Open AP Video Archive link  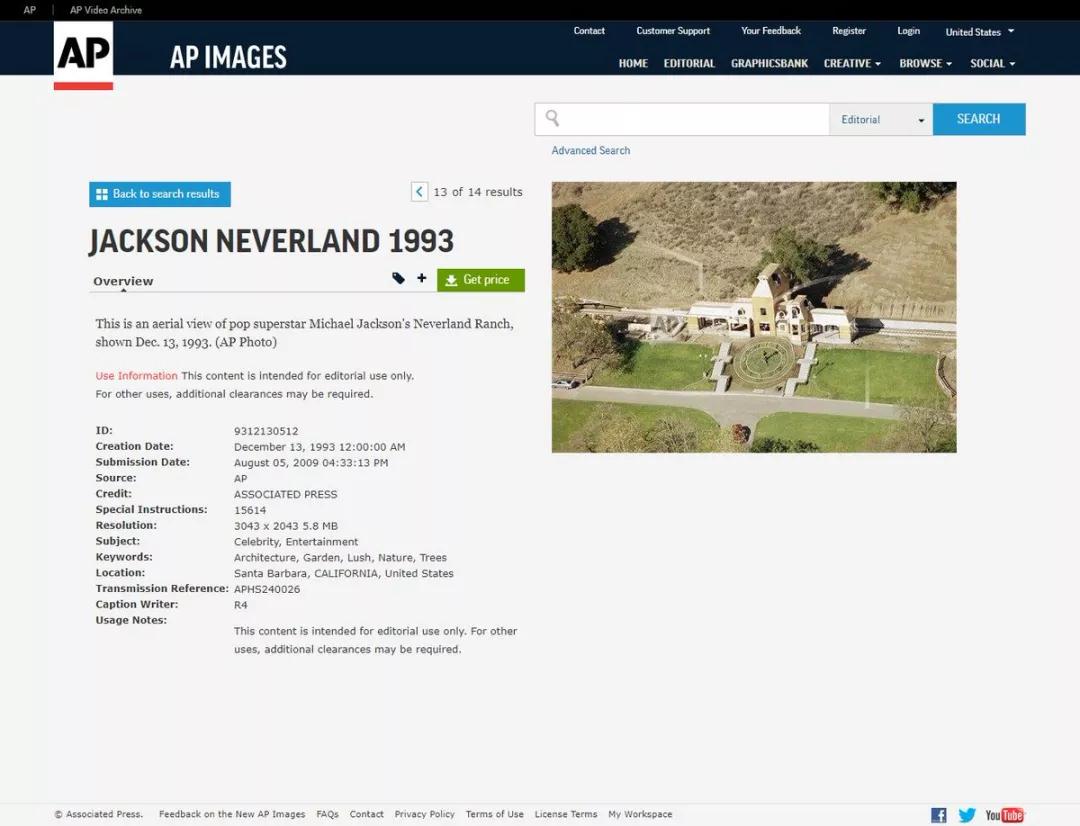coord(106,10)
